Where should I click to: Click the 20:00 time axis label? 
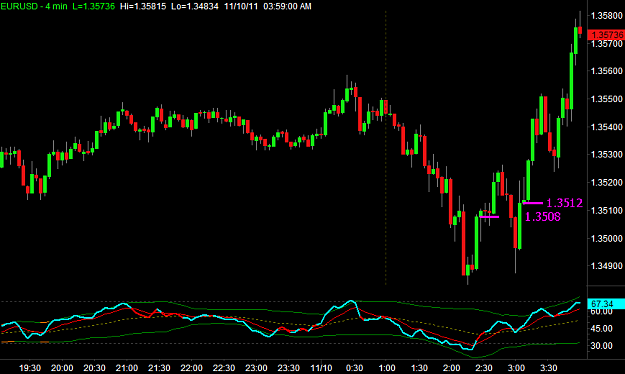62,368
